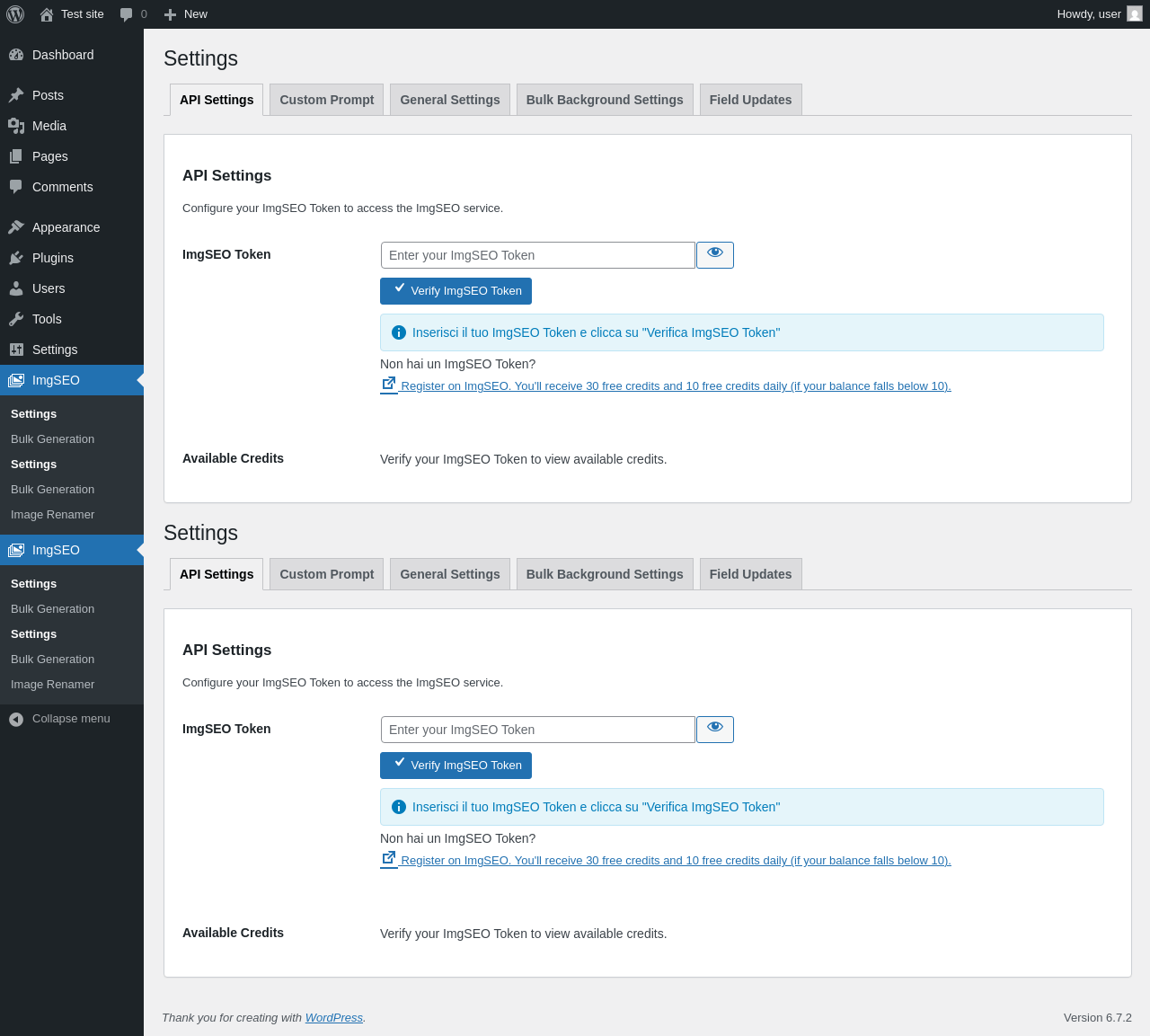Switch to the upper Custom Prompt tab
Image resolution: width=1150 pixels, height=1036 pixels.
click(x=327, y=100)
